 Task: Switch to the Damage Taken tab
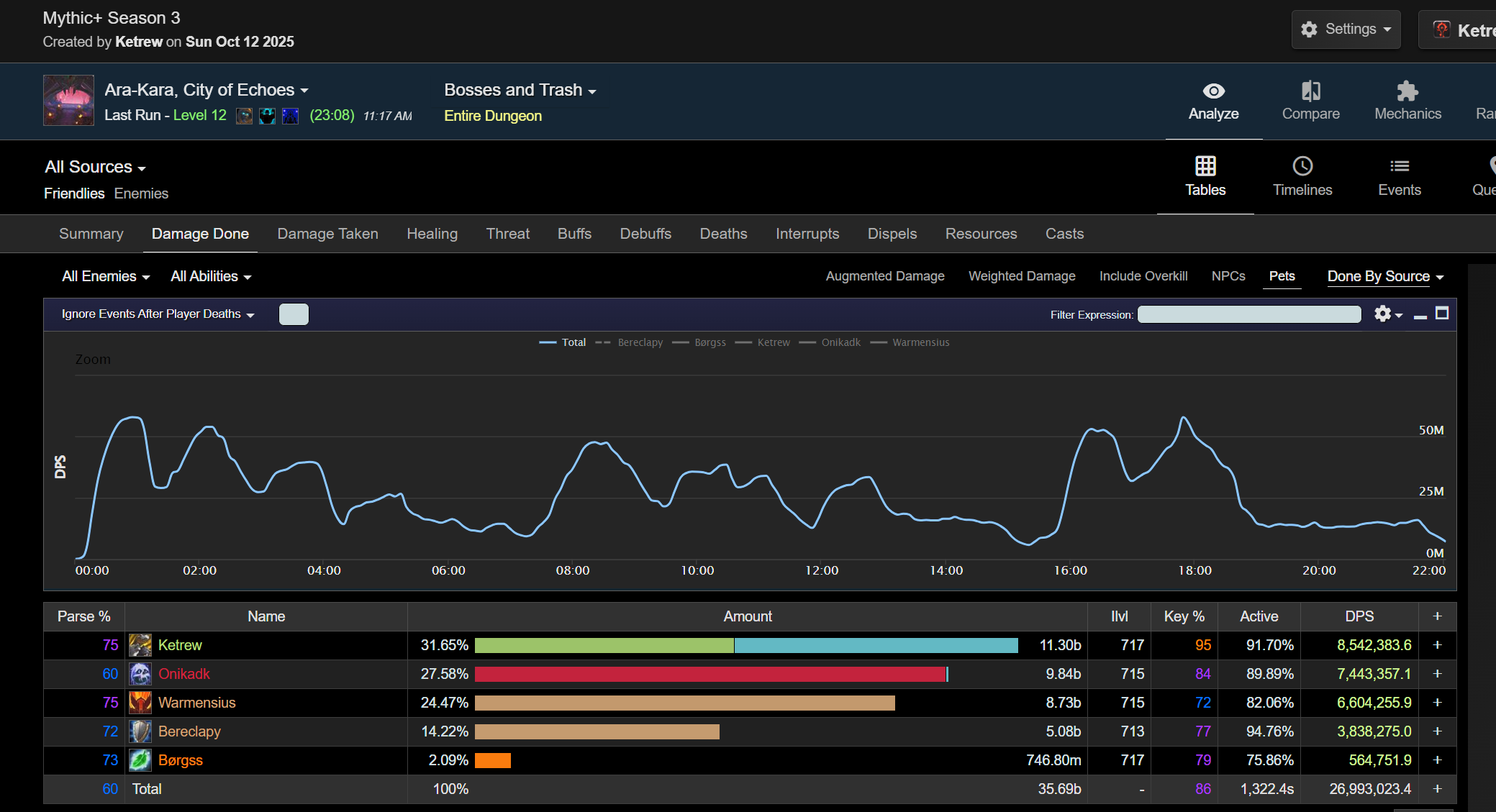coord(327,234)
